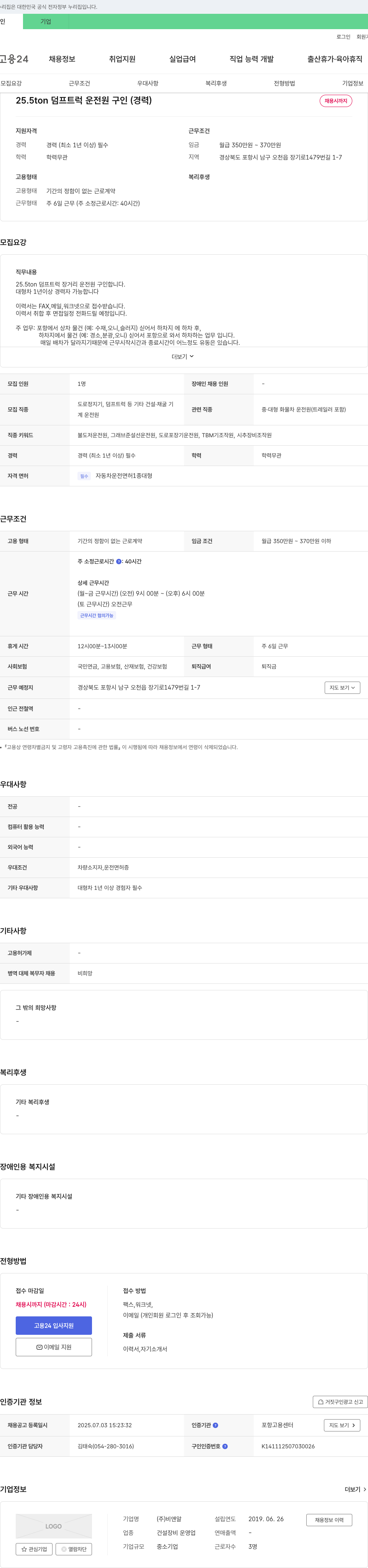The width and height of the screenshot is (368, 1568).
Task: Expand job description with 더보기
Action: click(182, 357)
